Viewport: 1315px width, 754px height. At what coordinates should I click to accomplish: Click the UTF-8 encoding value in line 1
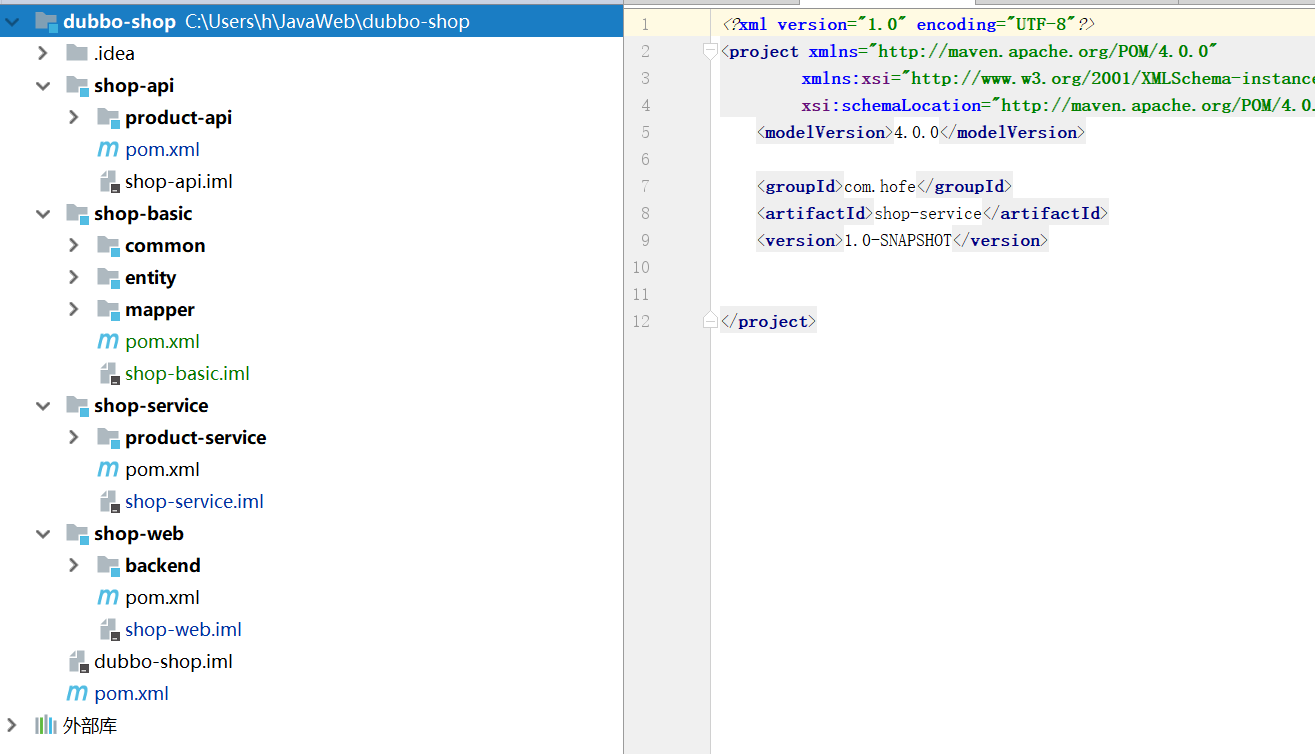coord(1040,24)
